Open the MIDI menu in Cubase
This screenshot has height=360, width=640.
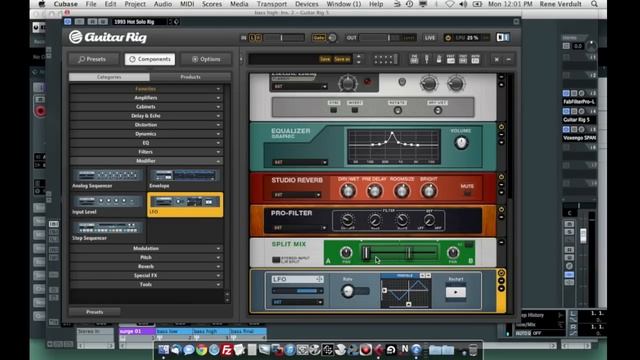(187, 4)
